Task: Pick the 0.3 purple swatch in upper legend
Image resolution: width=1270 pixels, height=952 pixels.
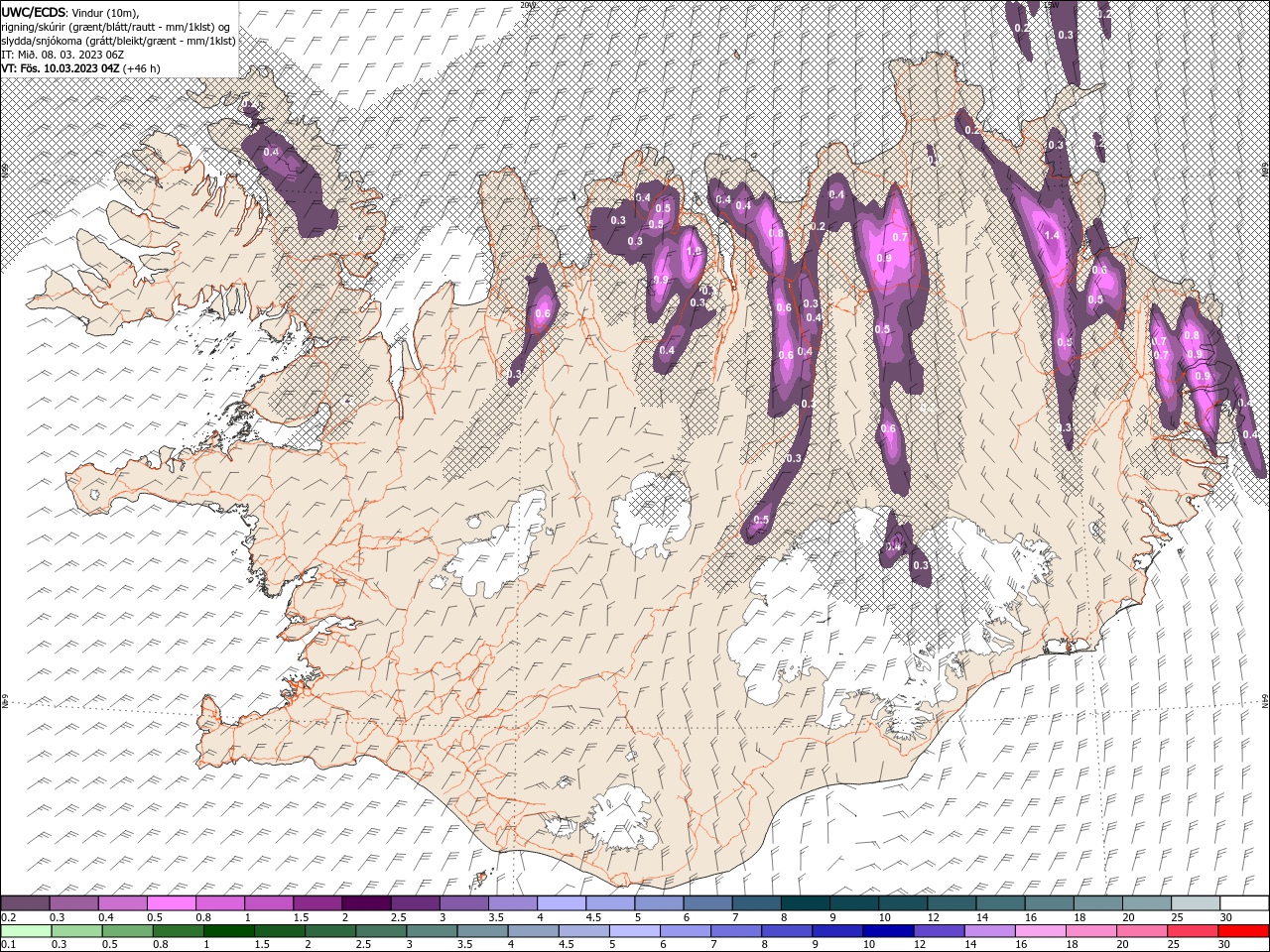Action: pos(73,903)
